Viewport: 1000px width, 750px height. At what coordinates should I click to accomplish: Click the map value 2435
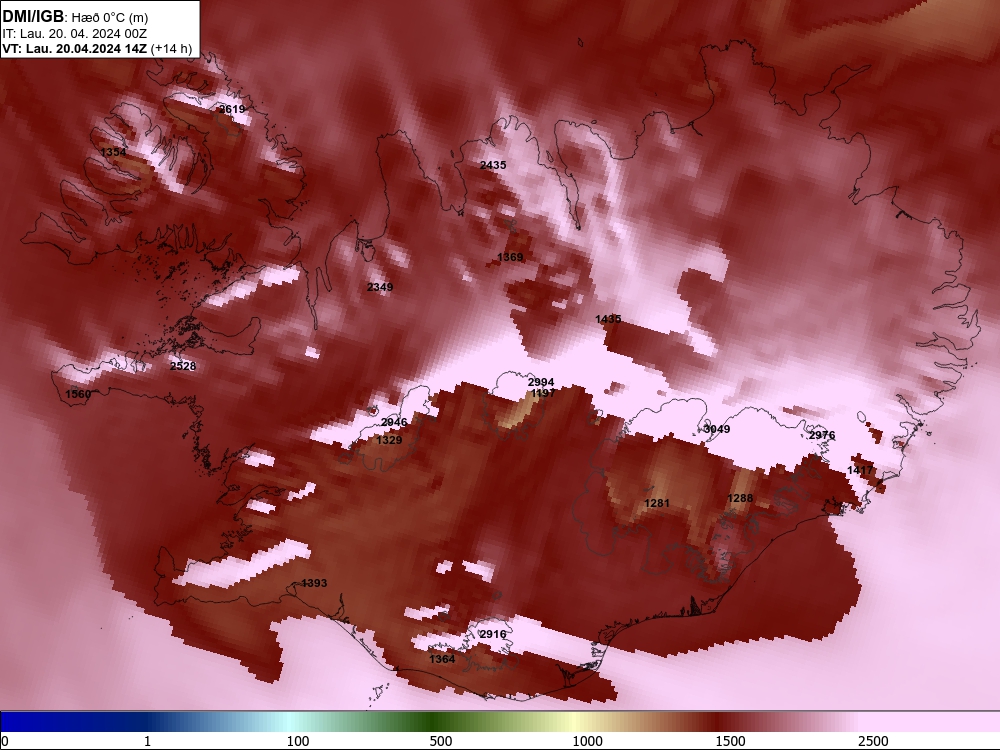(x=493, y=165)
